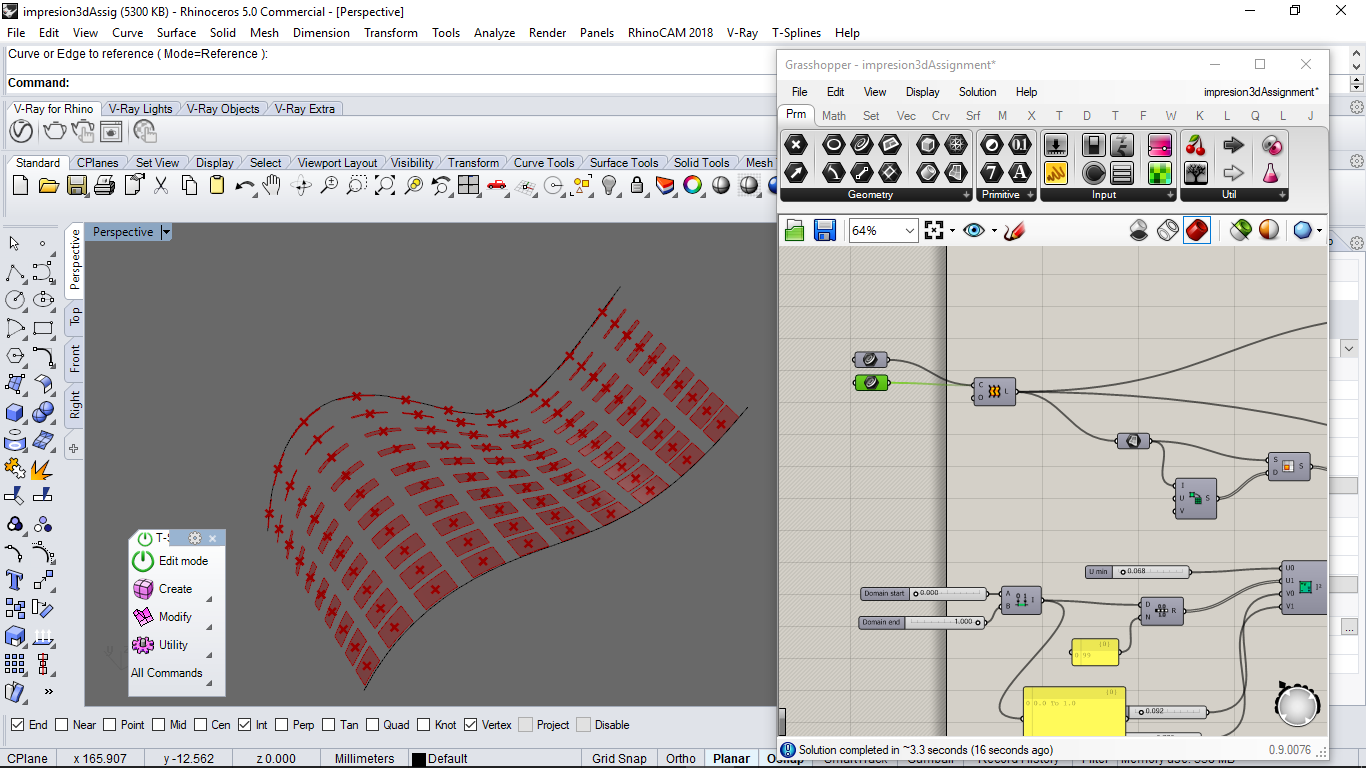Screen dimensions: 1366x768
Task: Save the Grasshopper document with floppy icon
Action: 825,231
